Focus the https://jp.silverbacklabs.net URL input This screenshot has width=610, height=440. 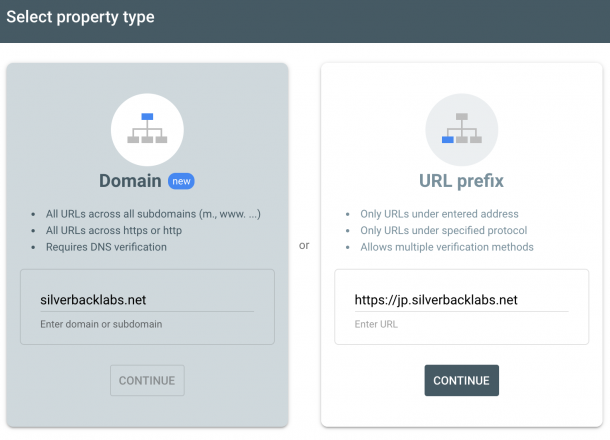[x=461, y=300]
